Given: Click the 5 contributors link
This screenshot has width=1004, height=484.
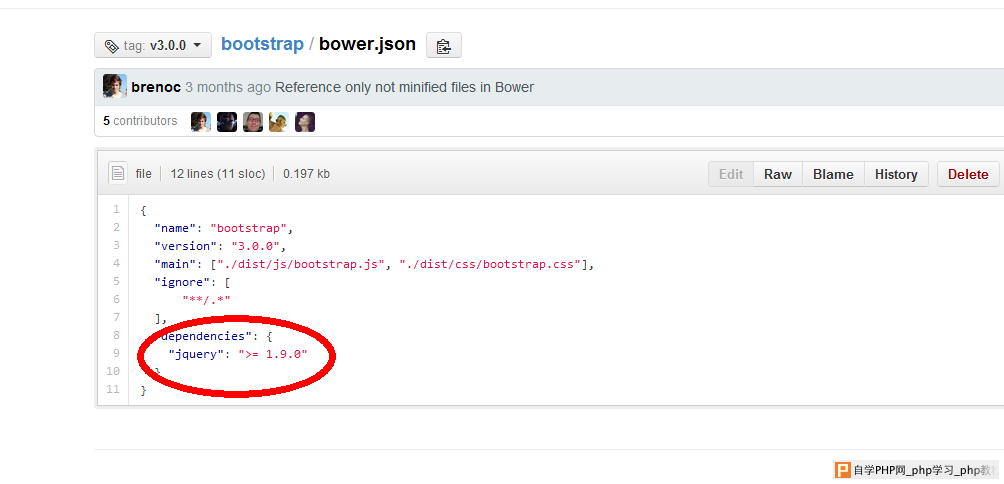Looking at the screenshot, I should 140,121.
